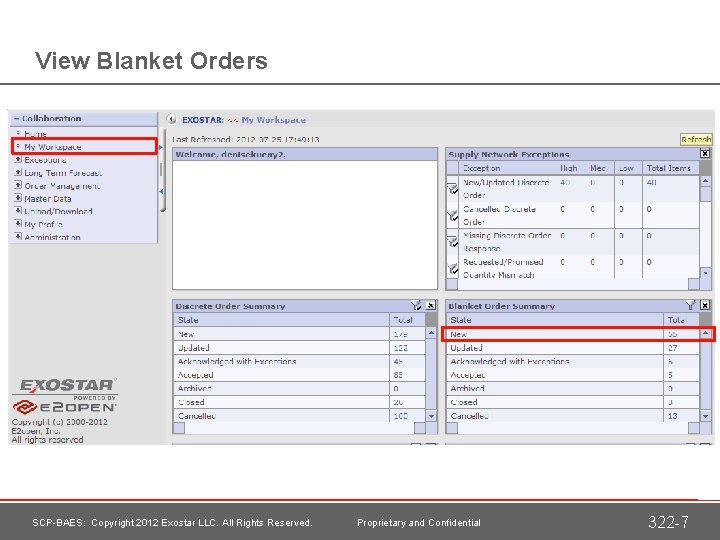Expand the Order Management node
The width and height of the screenshot is (720, 540).
[18, 186]
